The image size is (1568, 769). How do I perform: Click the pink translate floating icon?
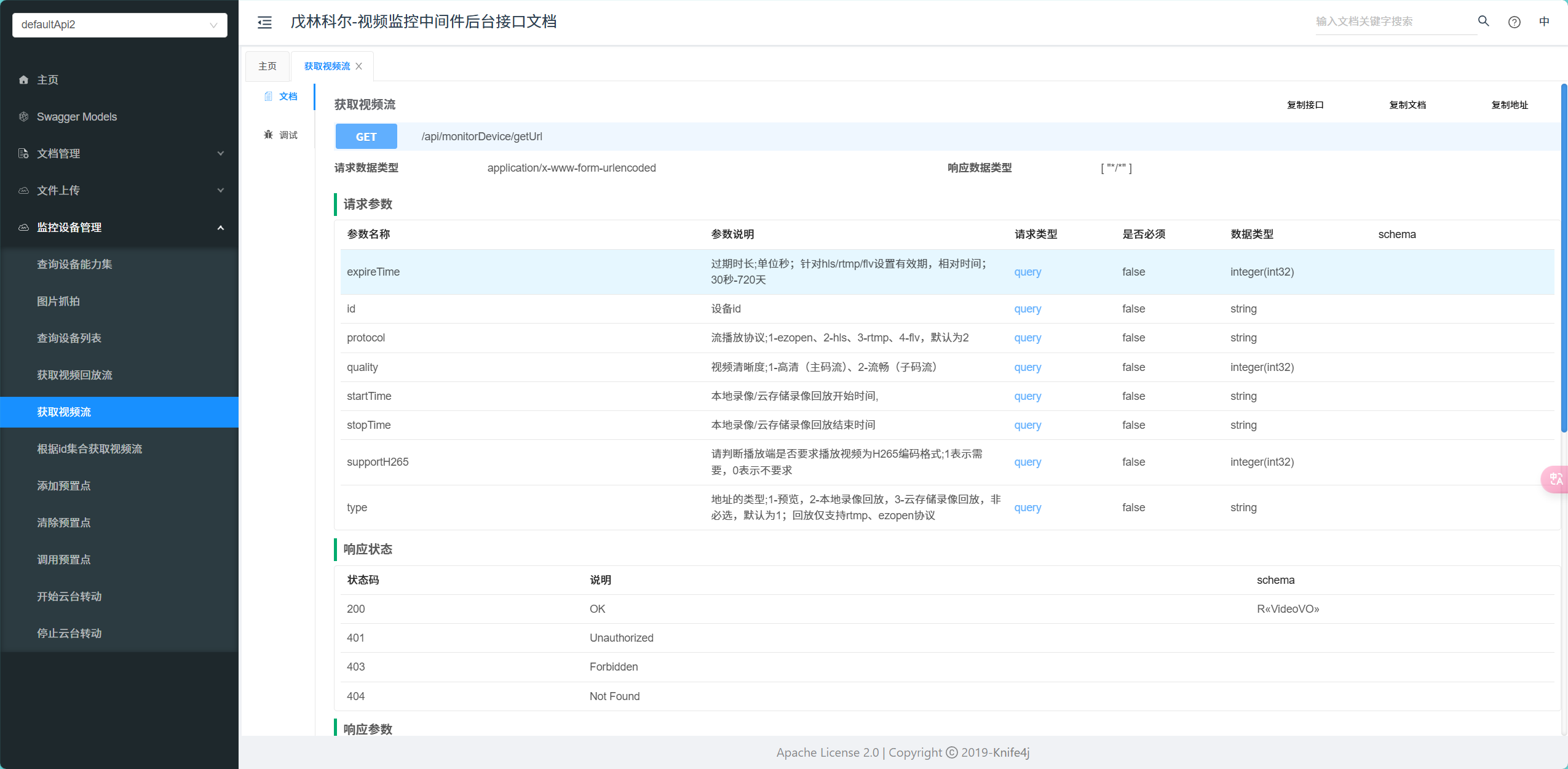click(x=1555, y=479)
